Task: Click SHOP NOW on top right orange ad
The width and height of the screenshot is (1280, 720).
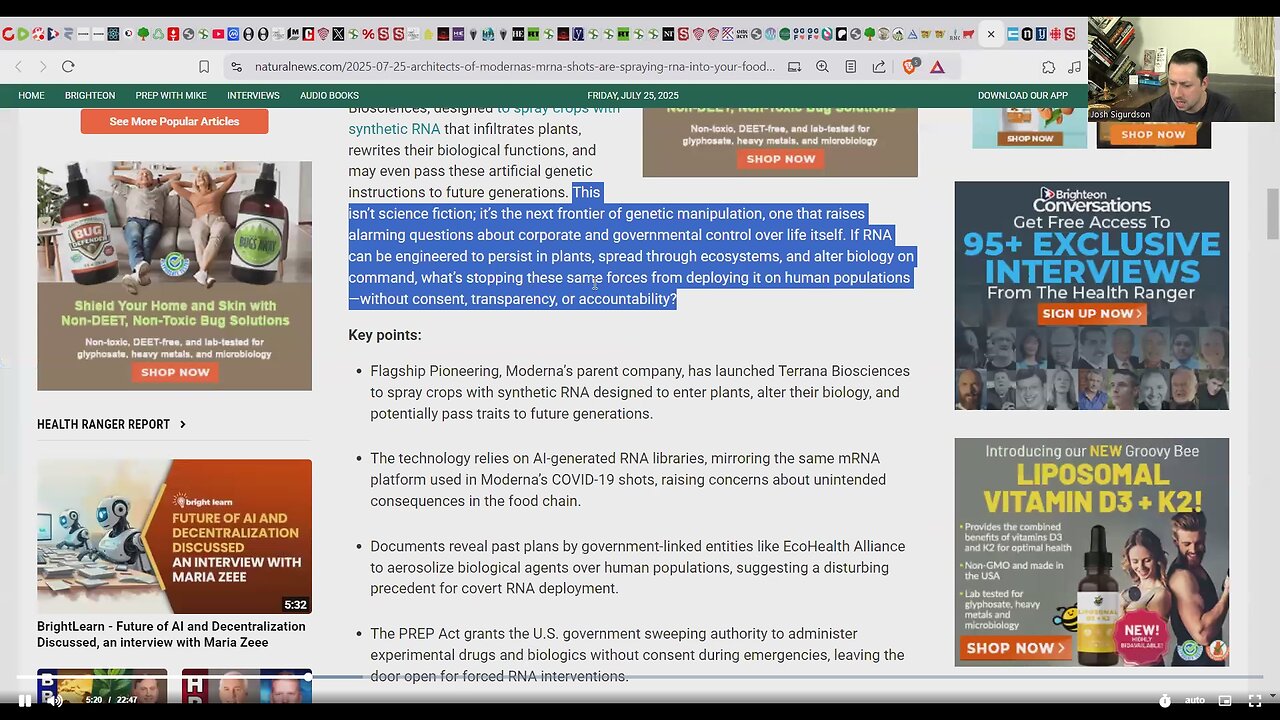Action: (x=1153, y=134)
